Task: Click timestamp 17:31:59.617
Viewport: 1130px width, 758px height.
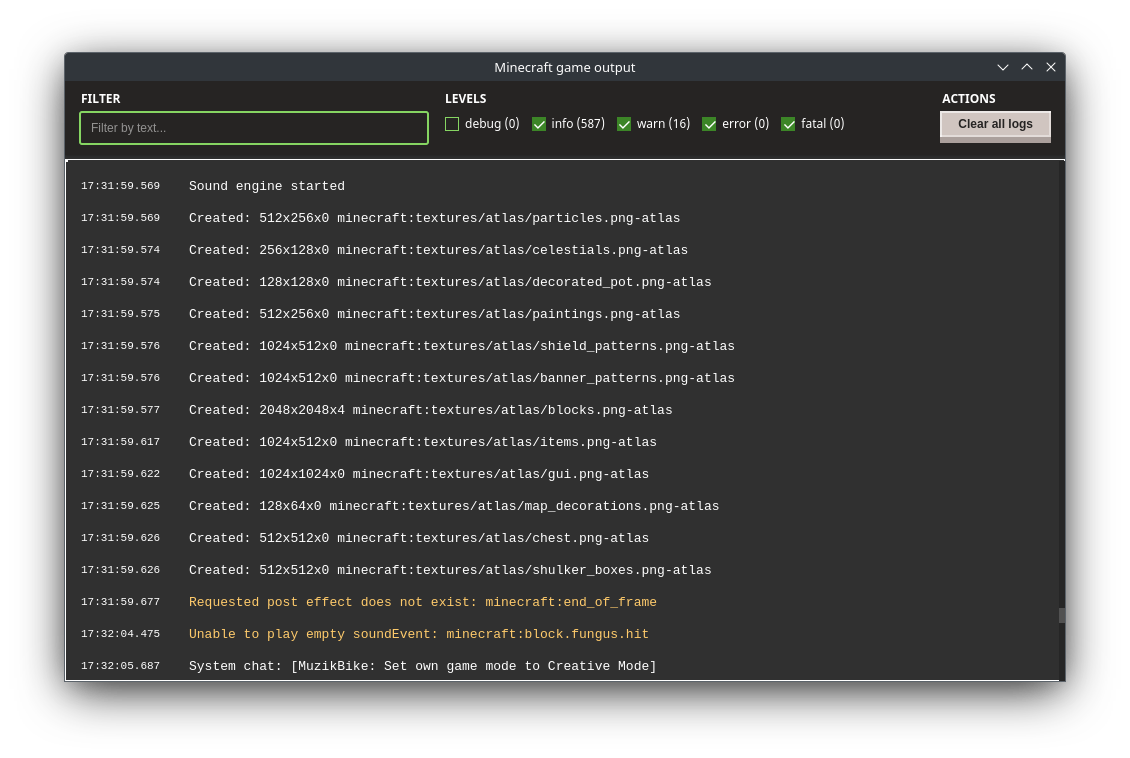Action: coord(120,442)
